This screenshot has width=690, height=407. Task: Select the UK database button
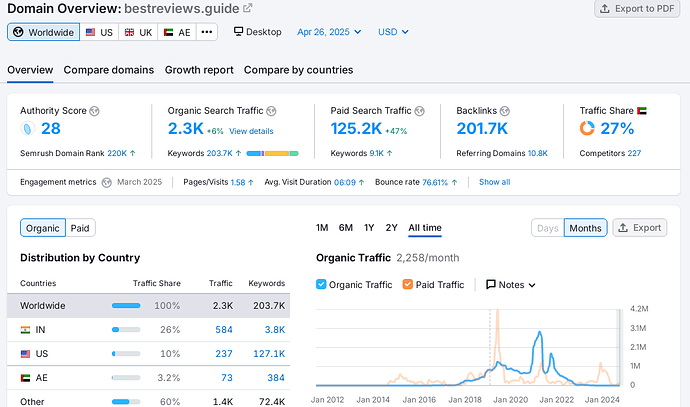point(138,32)
